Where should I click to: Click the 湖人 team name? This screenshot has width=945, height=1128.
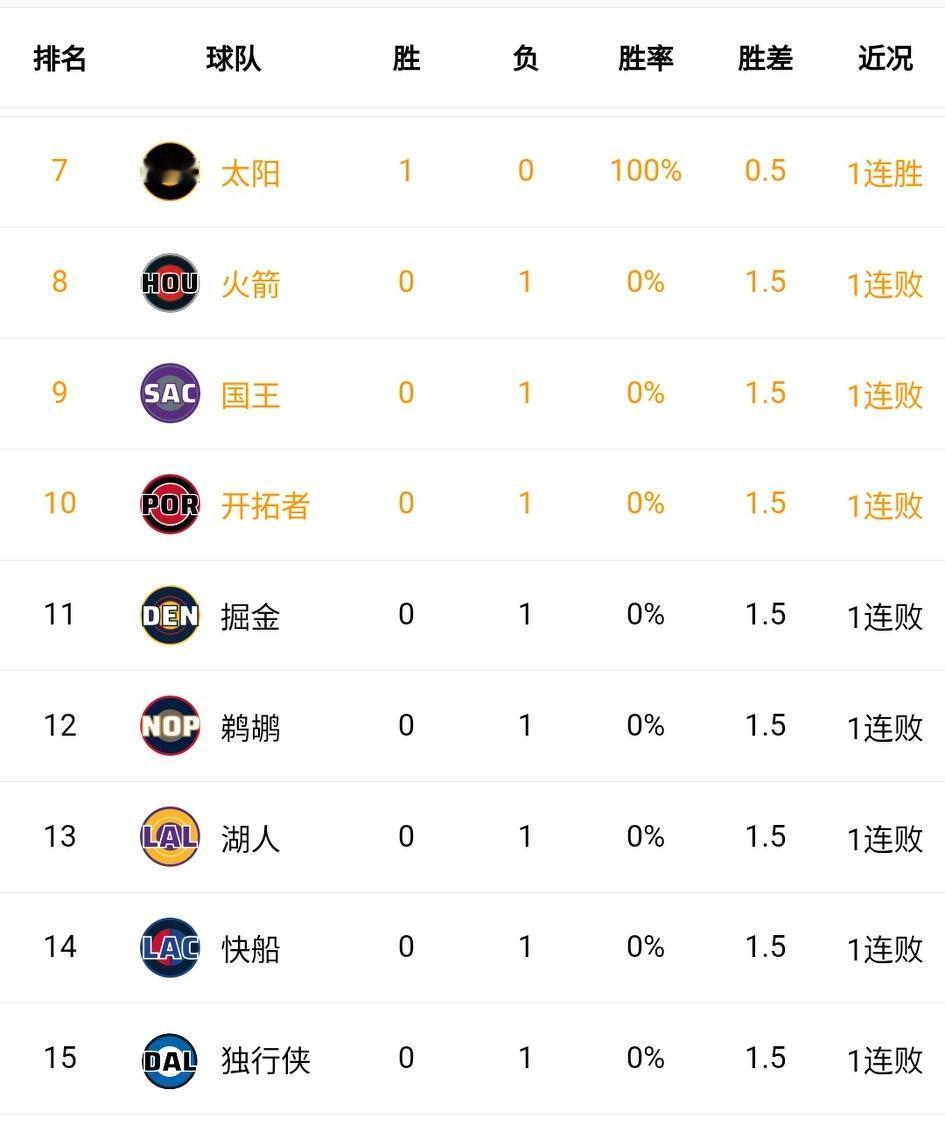(x=250, y=839)
